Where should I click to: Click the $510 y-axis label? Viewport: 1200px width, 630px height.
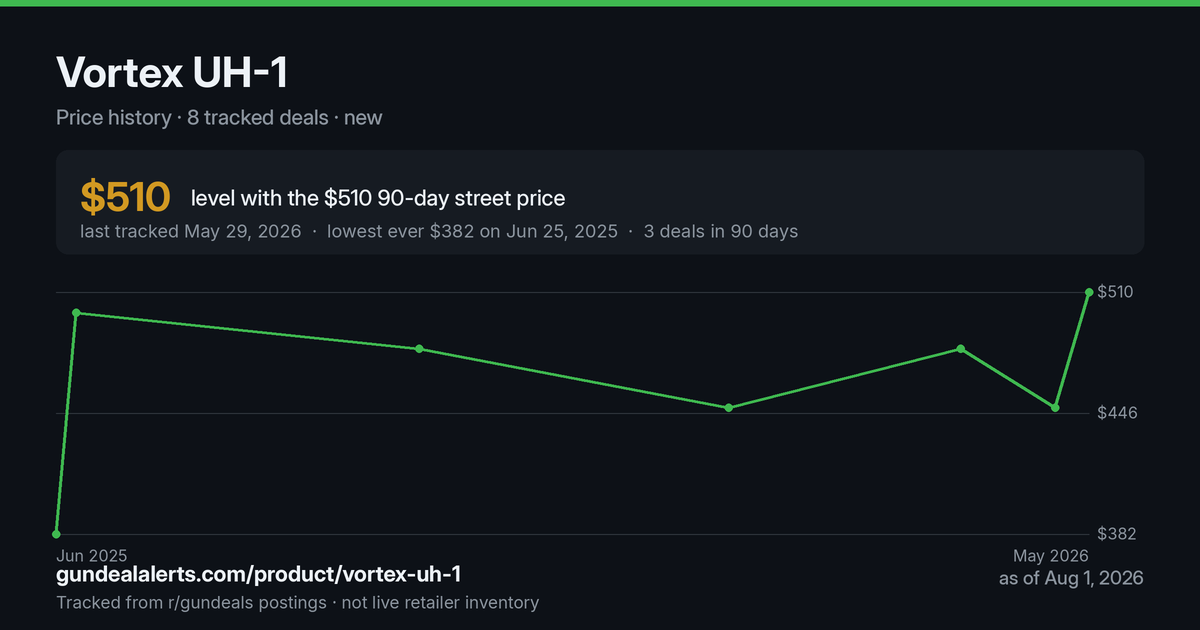click(x=1115, y=292)
